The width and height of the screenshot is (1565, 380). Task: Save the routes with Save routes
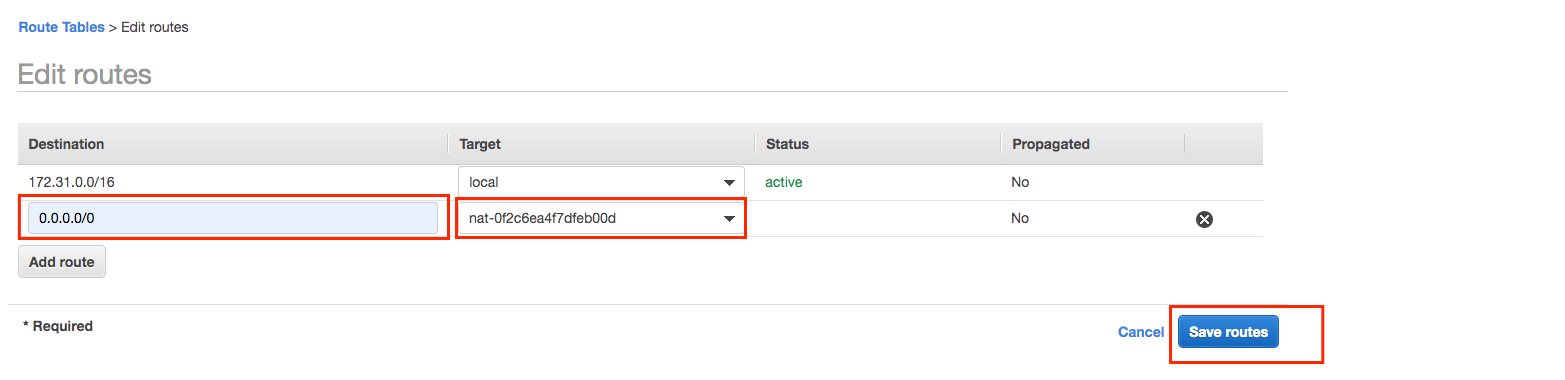(x=1228, y=332)
